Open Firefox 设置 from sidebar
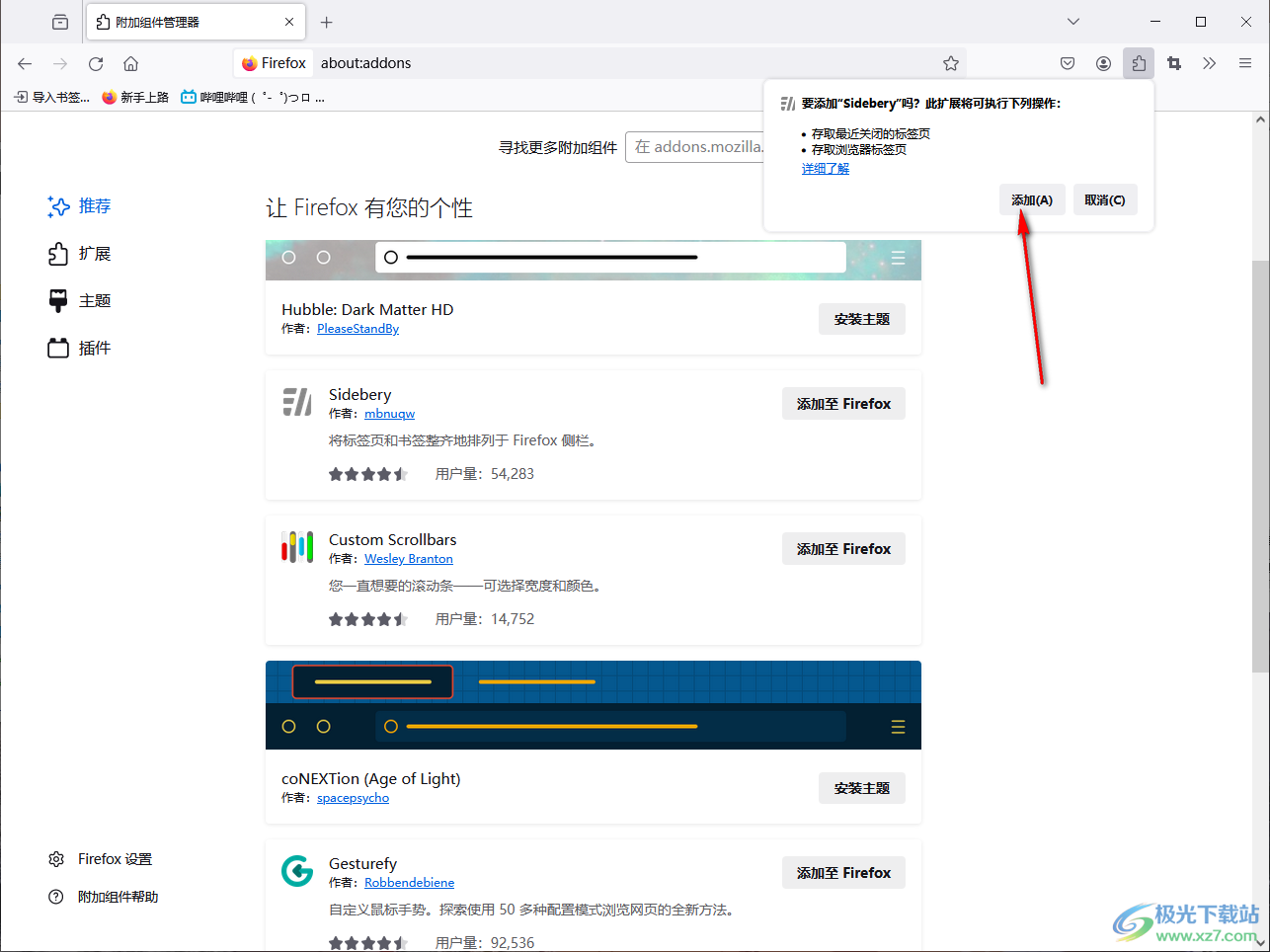1270x952 pixels. (101, 859)
